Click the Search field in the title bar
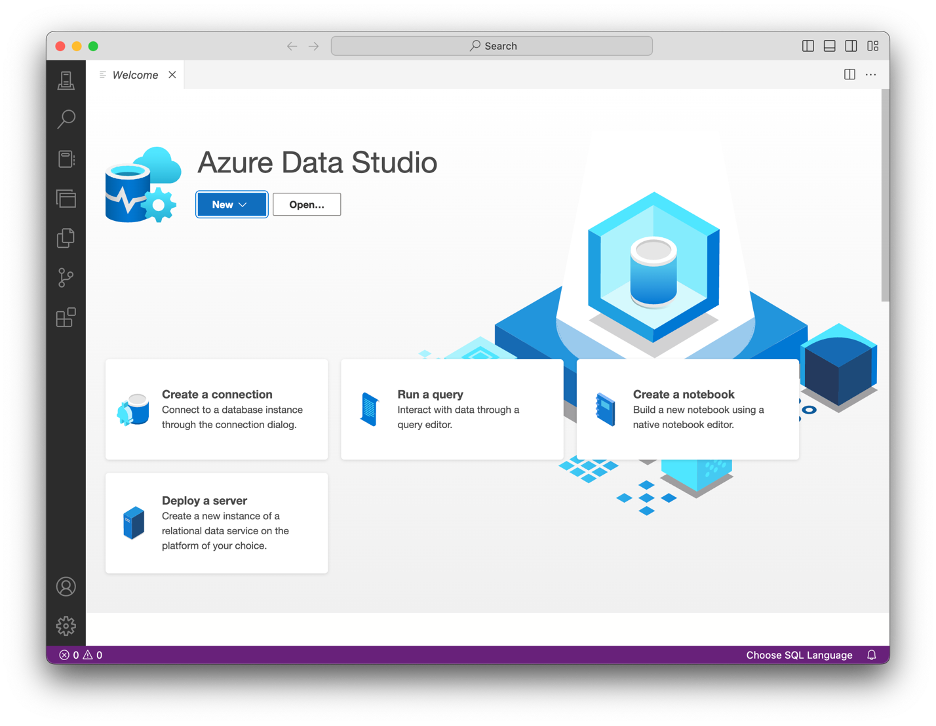This screenshot has height=726, width=936. (x=491, y=45)
